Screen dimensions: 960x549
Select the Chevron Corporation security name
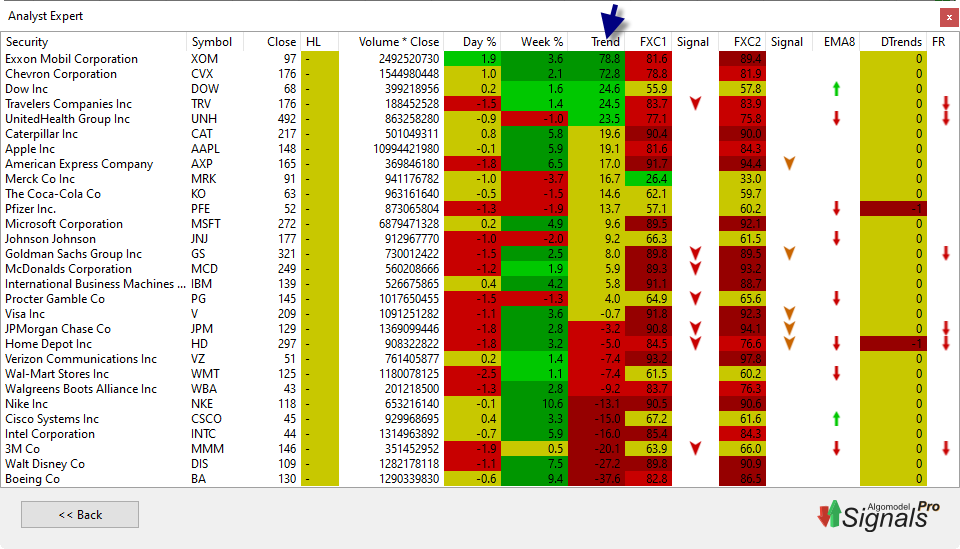point(61,74)
